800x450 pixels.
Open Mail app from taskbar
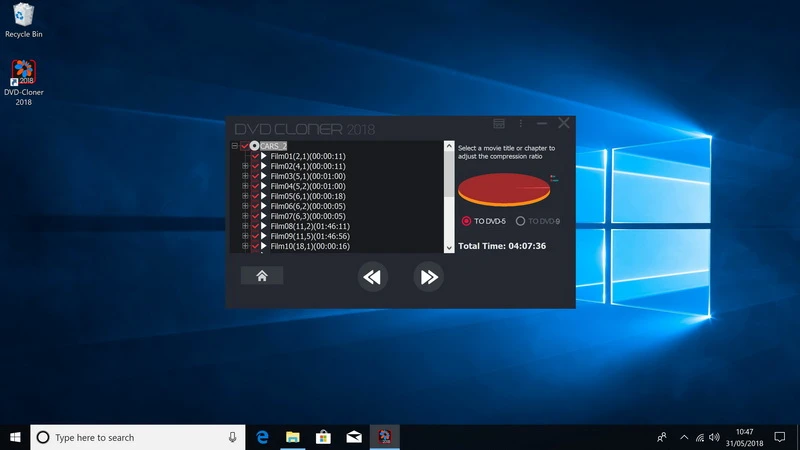coord(354,437)
